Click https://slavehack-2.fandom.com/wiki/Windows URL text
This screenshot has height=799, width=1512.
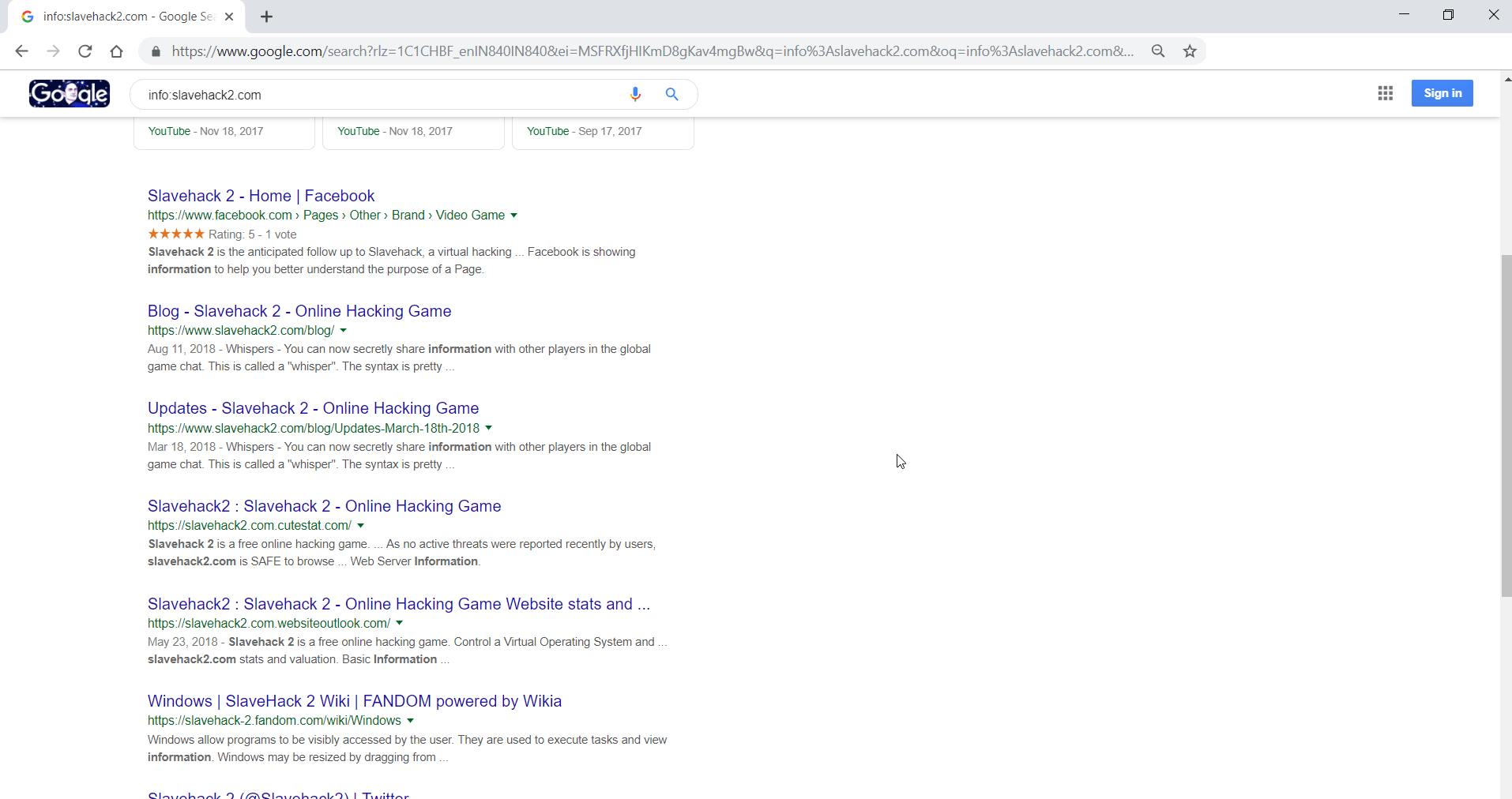tap(274, 721)
